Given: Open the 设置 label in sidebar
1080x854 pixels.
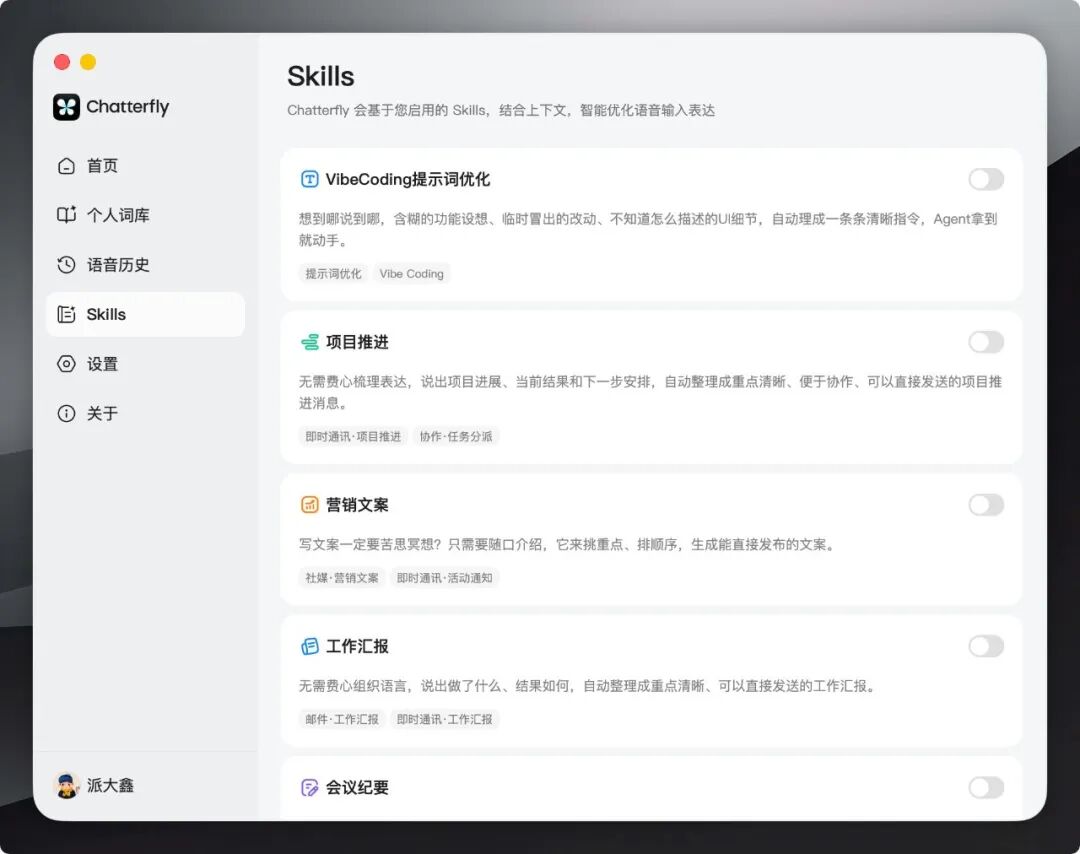Looking at the screenshot, I should [102, 364].
